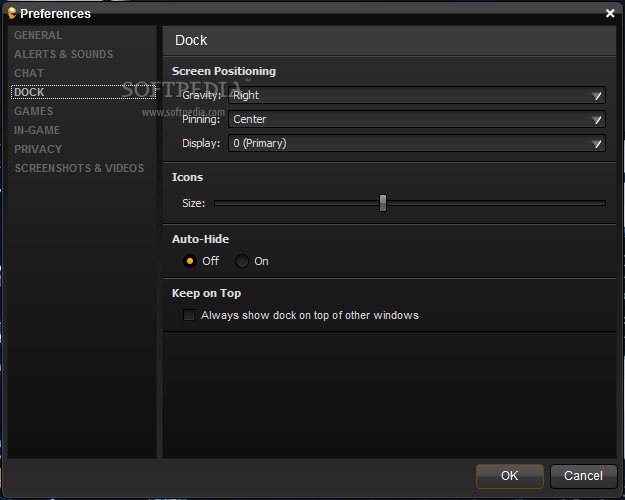Click the Dock page title

point(191,40)
